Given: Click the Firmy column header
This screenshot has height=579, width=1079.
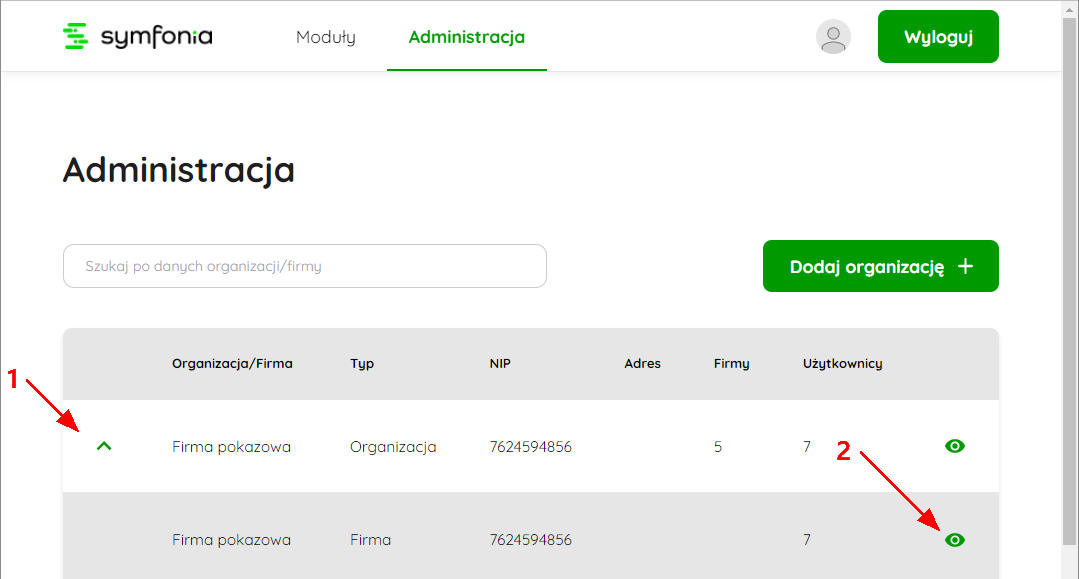Looking at the screenshot, I should tap(731, 364).
